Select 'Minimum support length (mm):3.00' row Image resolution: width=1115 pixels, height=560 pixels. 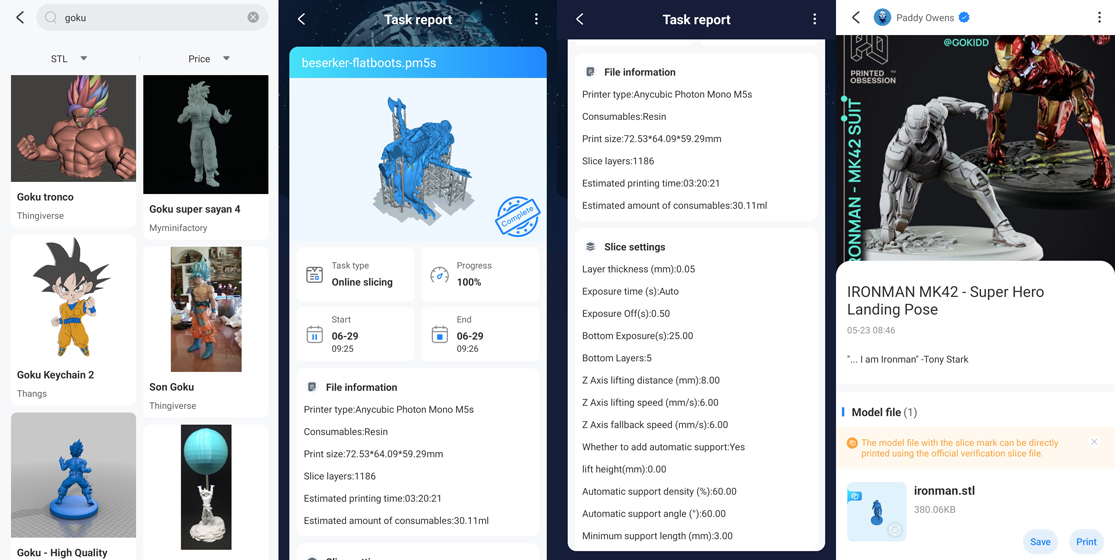point(657,536)
